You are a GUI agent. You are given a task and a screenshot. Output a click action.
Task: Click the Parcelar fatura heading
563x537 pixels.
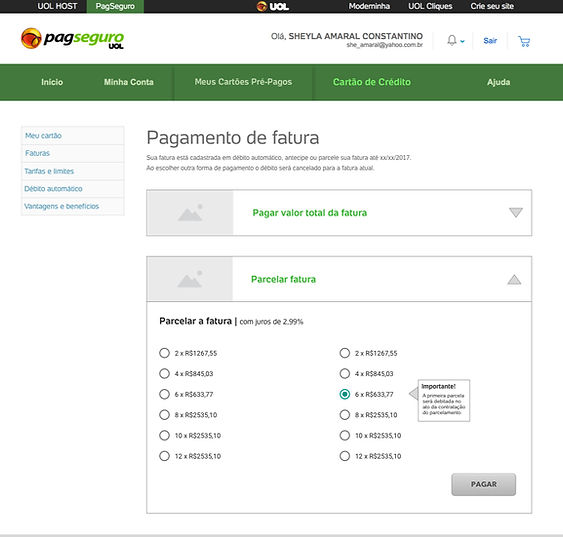coord(283,279)
